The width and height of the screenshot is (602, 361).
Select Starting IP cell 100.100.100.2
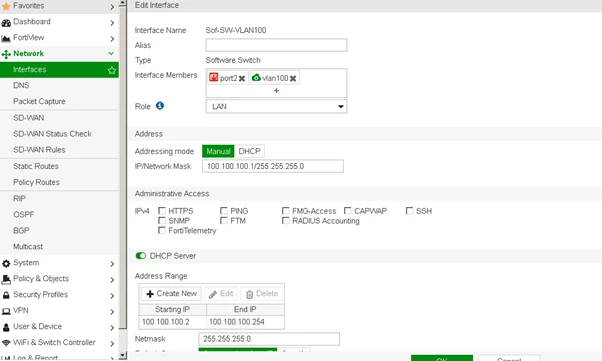tap(173, 322)
